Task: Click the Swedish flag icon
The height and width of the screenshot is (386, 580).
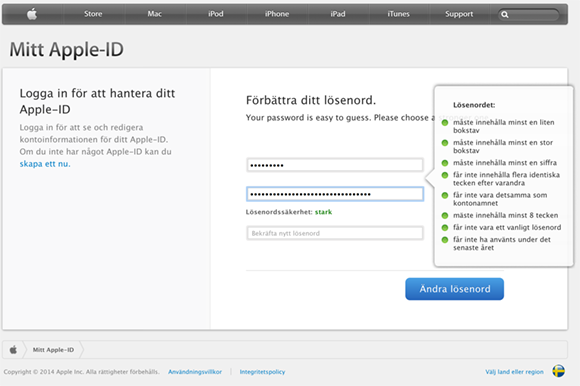Action: coord(559,371)
